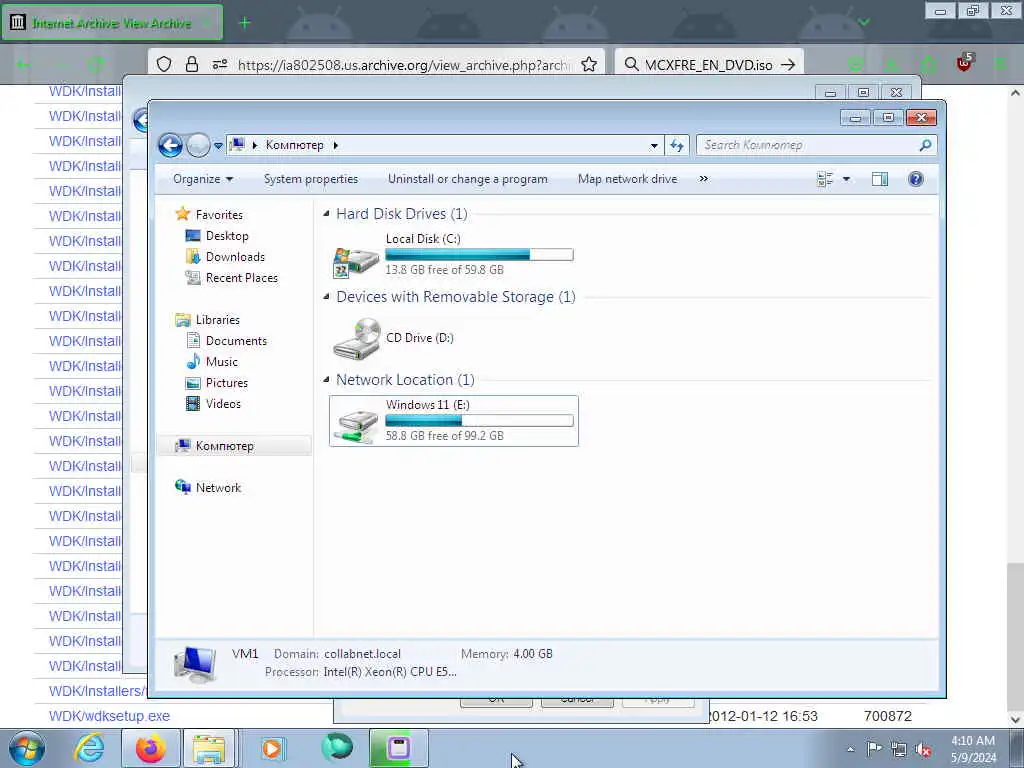Click the search magnifier in Explorer
This screenshot has width=1024, height=768.
925,145
